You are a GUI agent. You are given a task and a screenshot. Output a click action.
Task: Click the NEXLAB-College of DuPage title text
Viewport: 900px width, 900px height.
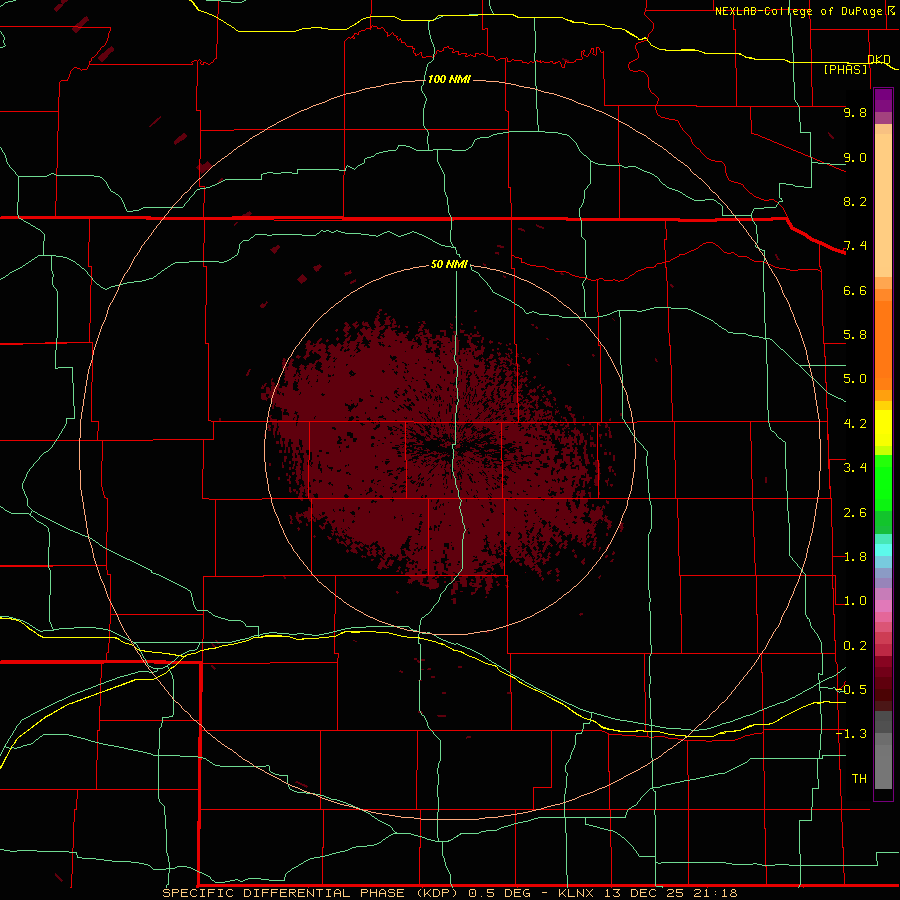(799, 11)
